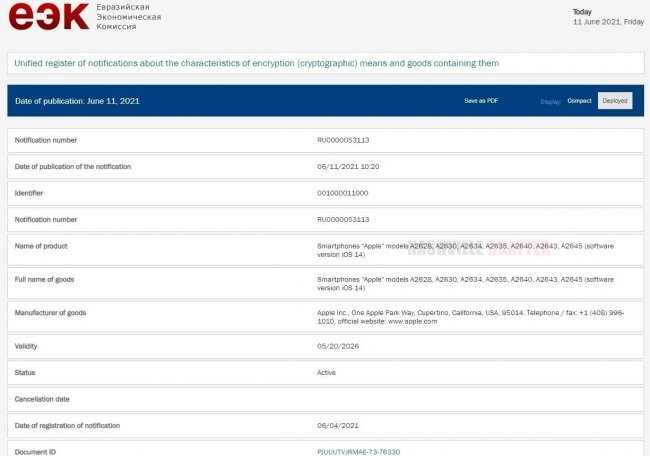Viewport: 650px width, 456px height.
Task: Switch display to Deployed view
Action: (x=614, y=101)
